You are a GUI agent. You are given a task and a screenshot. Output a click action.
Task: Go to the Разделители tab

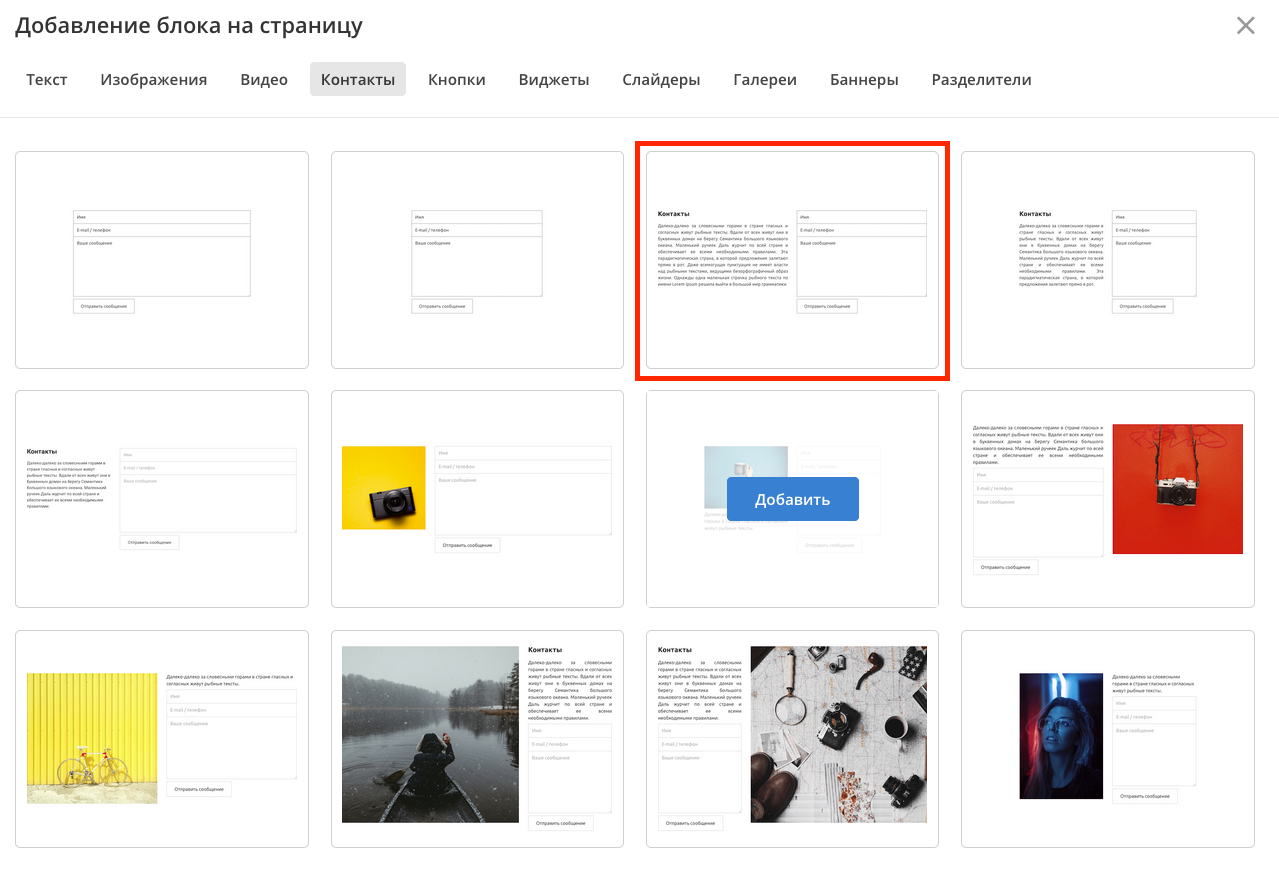pyautogui.click(x=981, y=80)
